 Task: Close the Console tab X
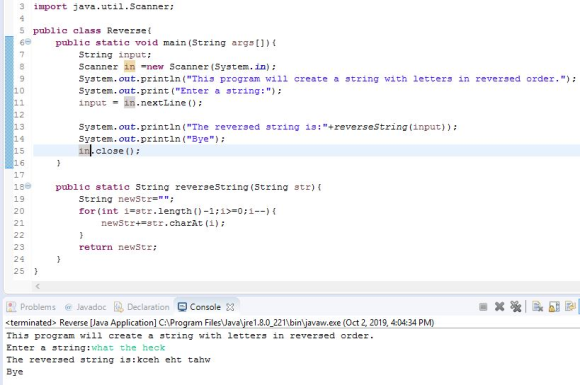pos(230,307)
